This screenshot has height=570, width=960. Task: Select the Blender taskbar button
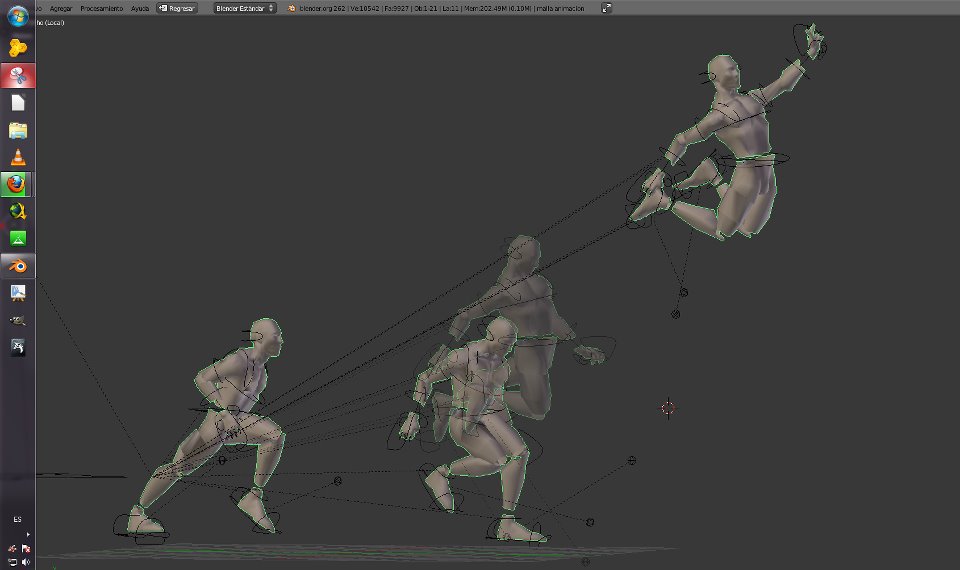point(18,266)
